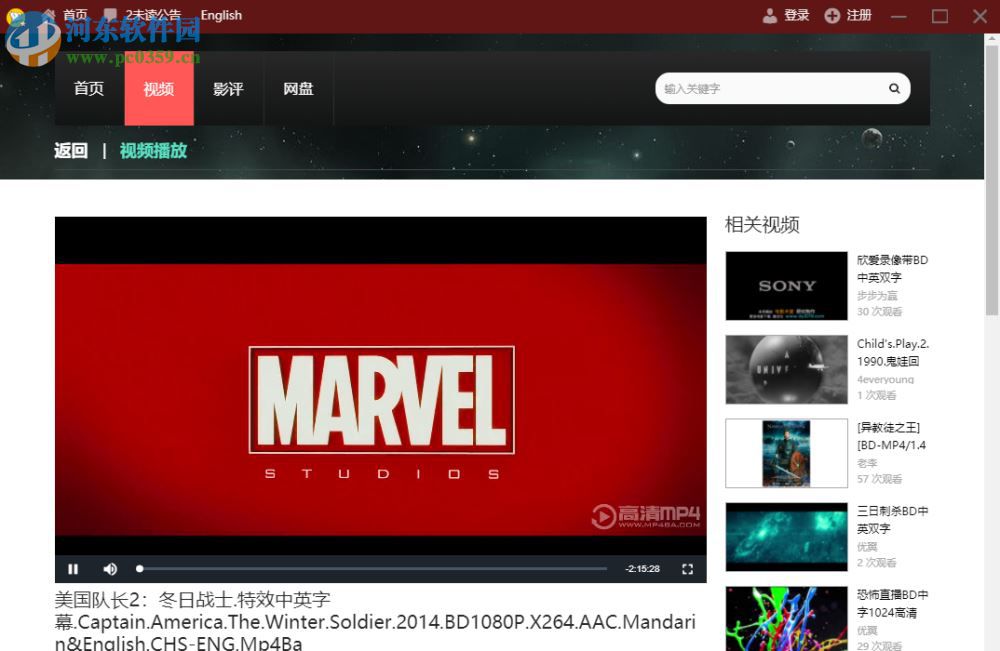Screen dimensions: 1000x651
Task: Click the 恐怖直播BD中字1024高清 title
Action: [x=892, y=603]
